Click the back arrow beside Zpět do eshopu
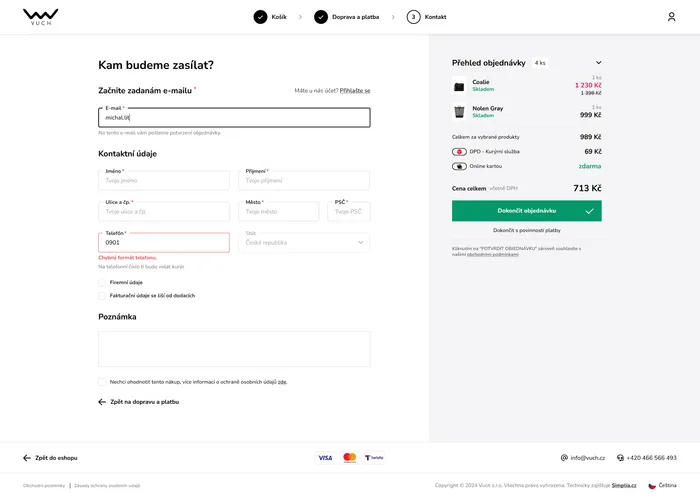This screenshot has width=700, height=498. [x=27, y=458]
